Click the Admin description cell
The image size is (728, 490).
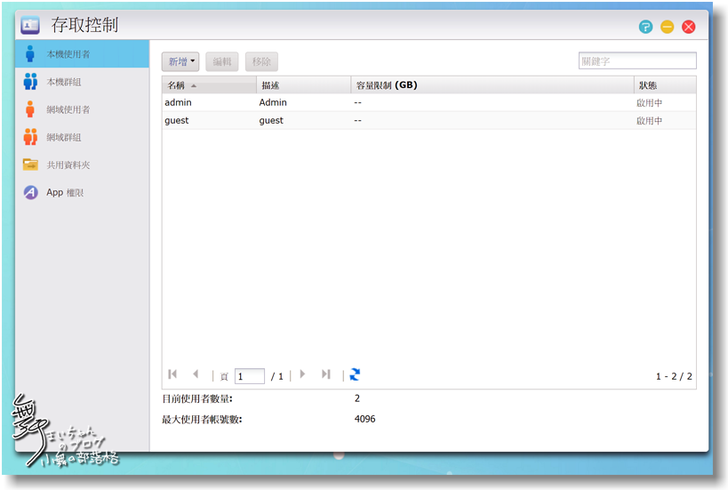click(x=273, y=102)
